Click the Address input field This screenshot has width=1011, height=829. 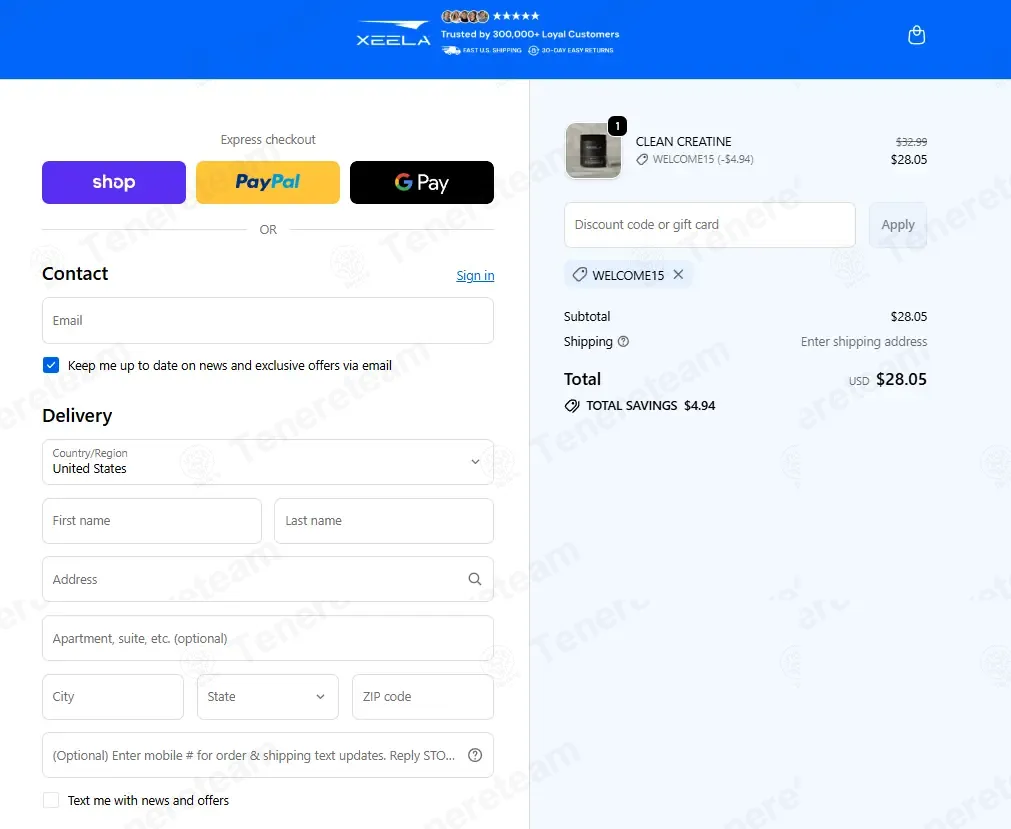(x=268, y=579)
